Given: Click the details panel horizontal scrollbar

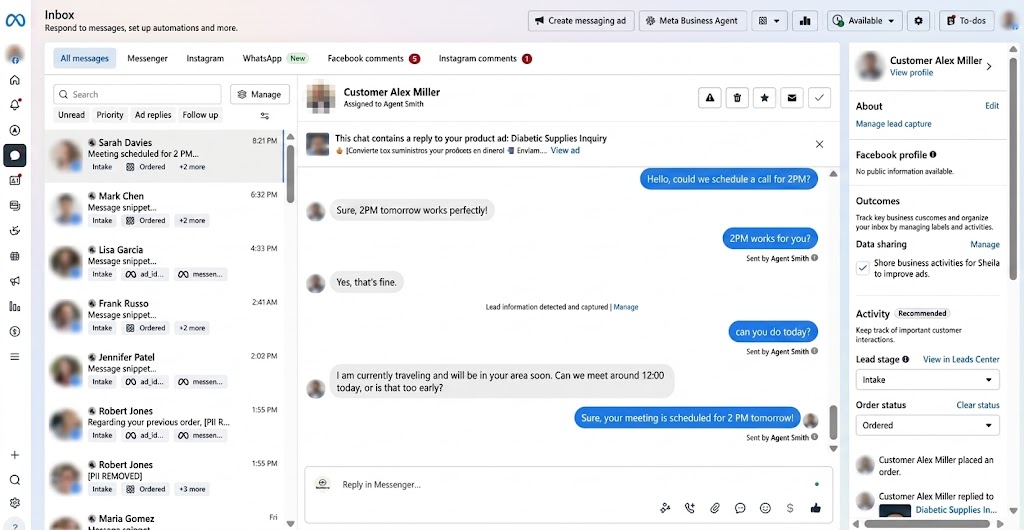Looking at the screenshot, I should click(927, 523).
